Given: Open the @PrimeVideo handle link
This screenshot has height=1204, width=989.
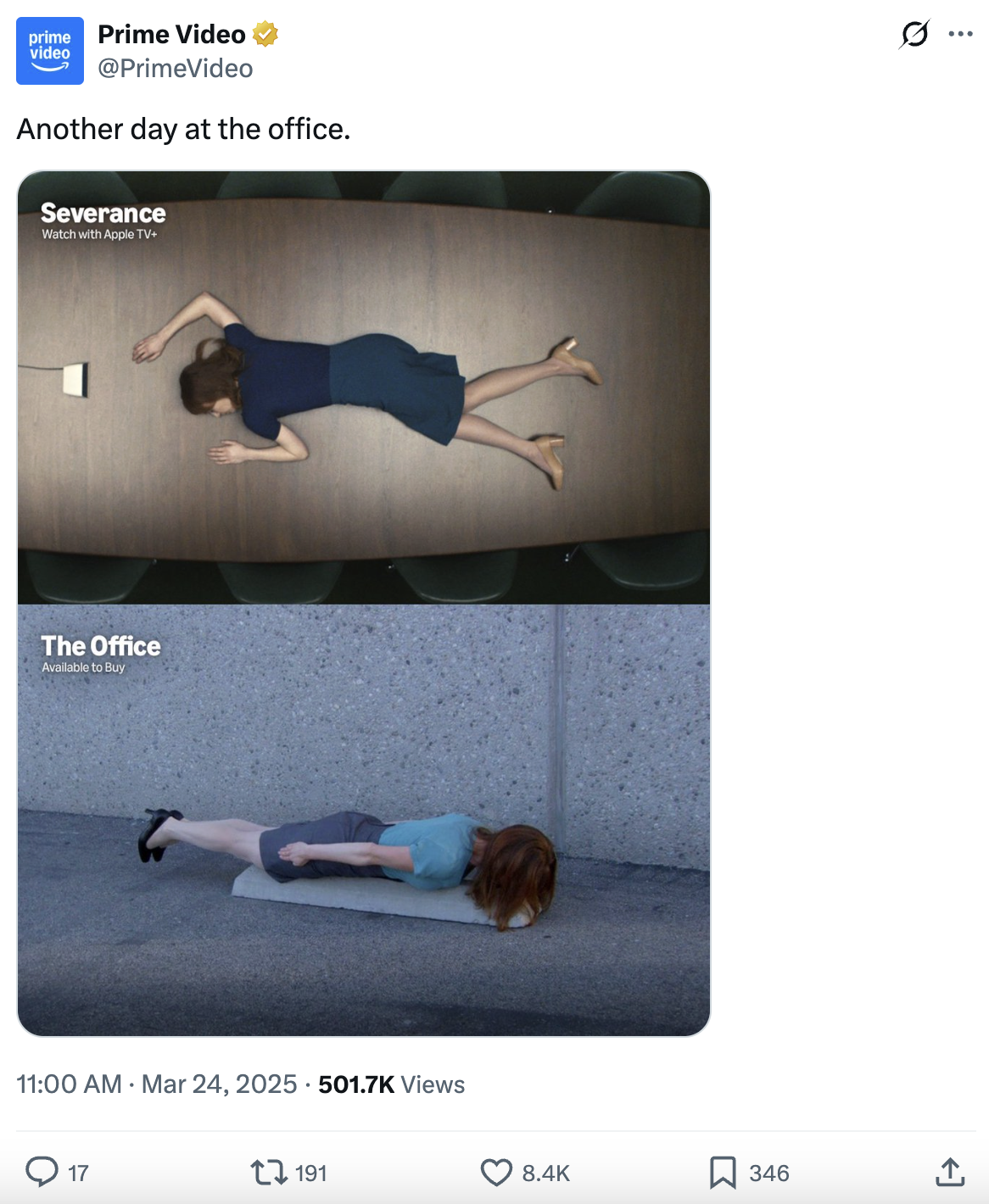Looking at the screenshot, I should tap(176, 69).
